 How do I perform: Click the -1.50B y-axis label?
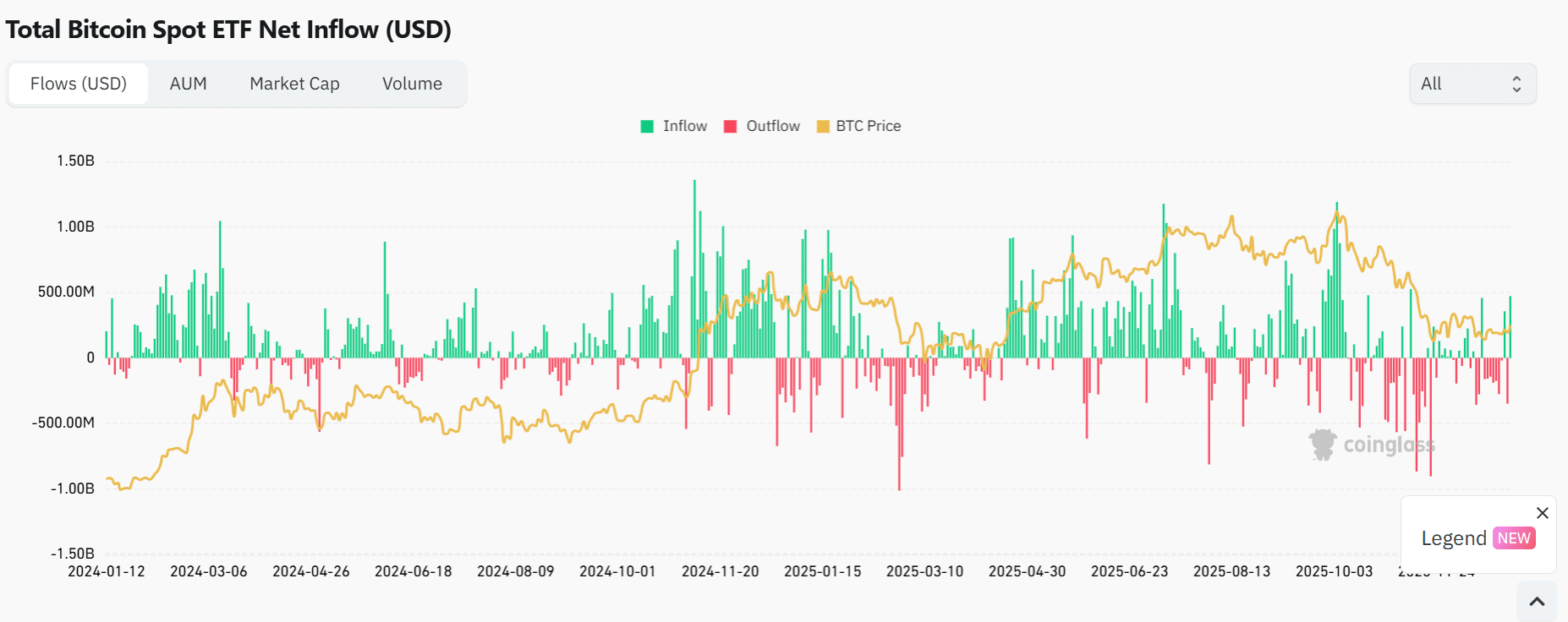click(x=73, y=554)
